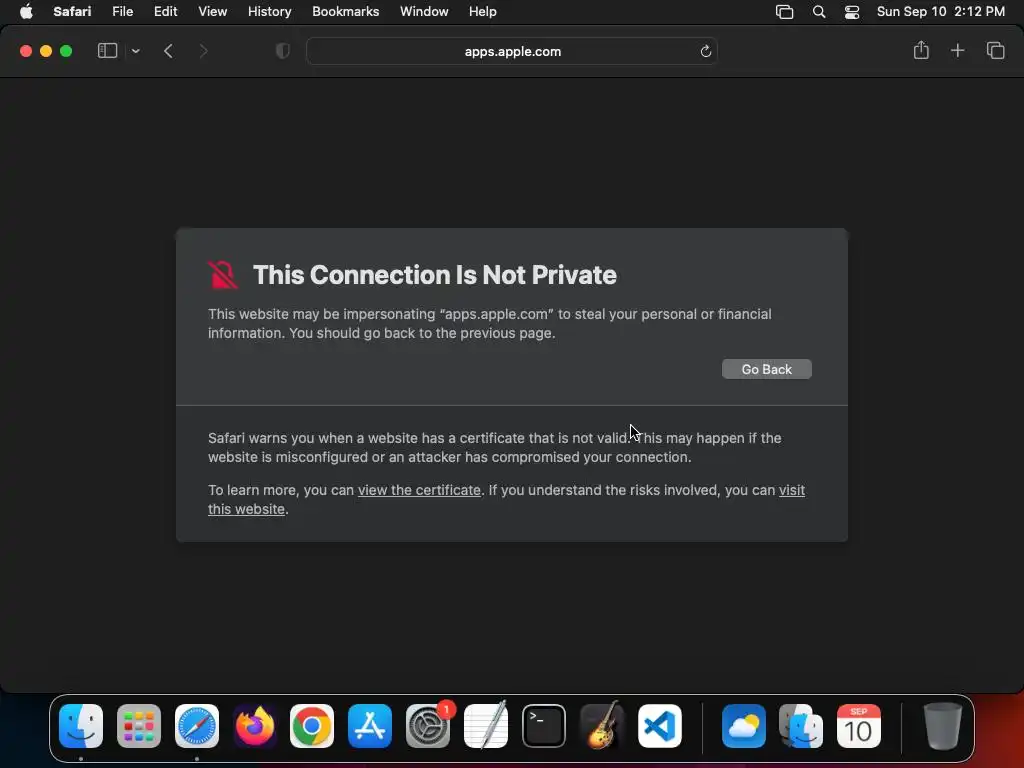Open the view the certificate link
This screenshot has height=768, width=1024.
[419, 490]
